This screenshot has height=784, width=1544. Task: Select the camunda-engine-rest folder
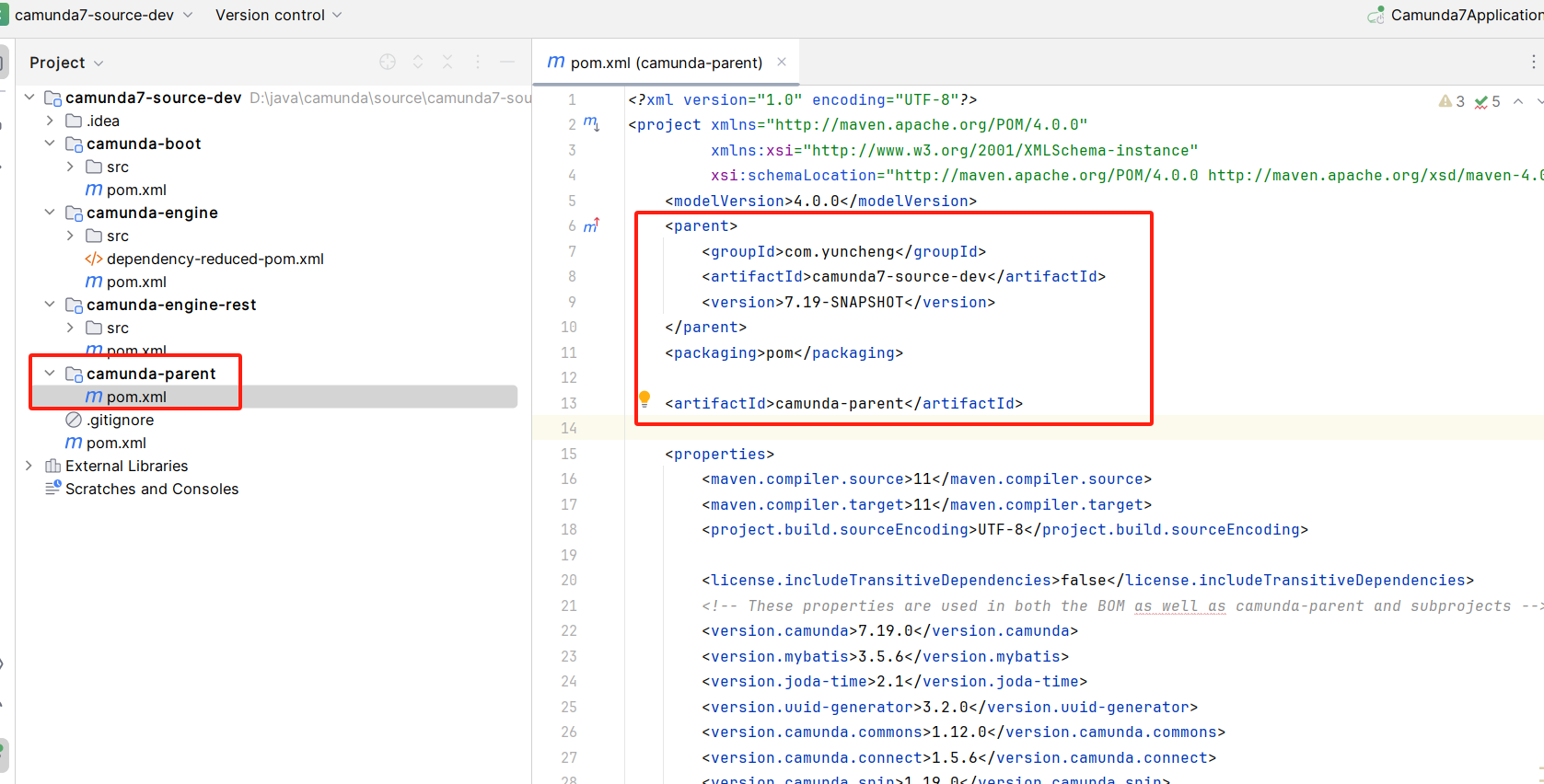point(171,305)
